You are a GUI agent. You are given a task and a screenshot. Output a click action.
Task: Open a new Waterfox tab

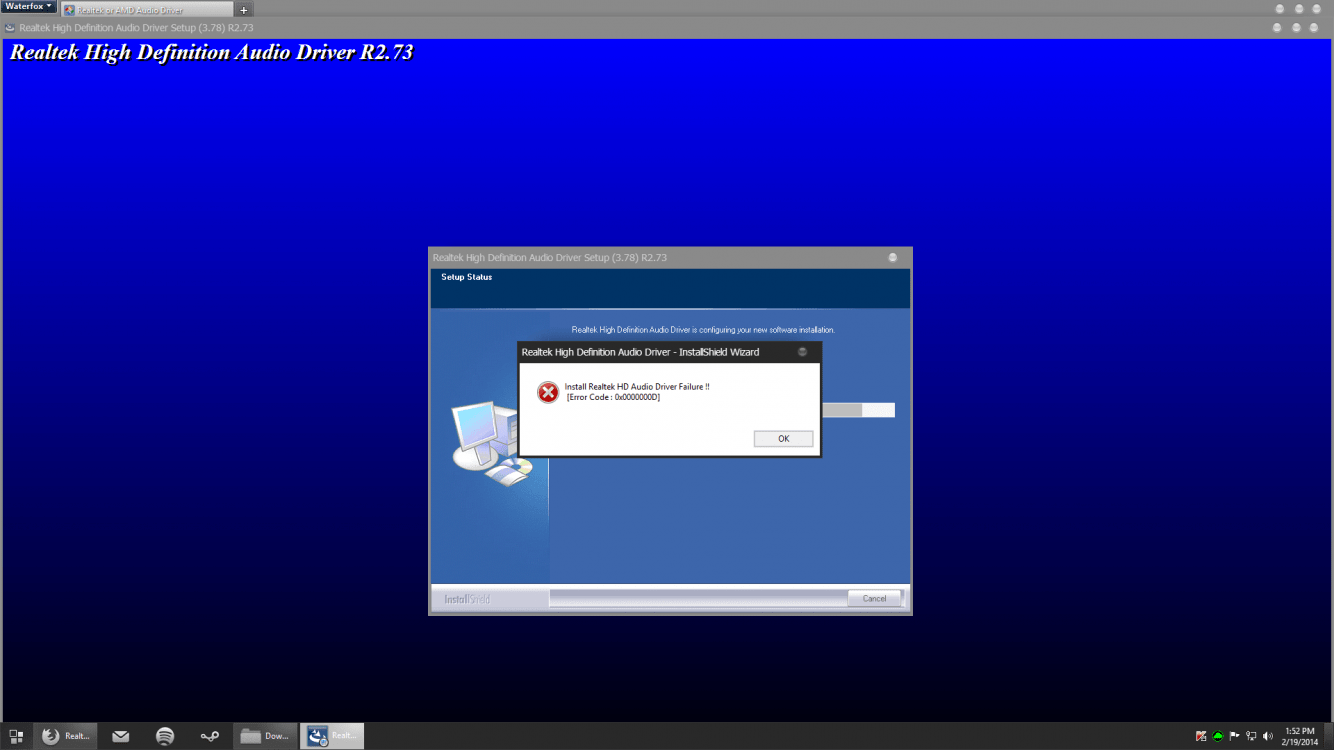pyautogui.click(x=244, y=10)
